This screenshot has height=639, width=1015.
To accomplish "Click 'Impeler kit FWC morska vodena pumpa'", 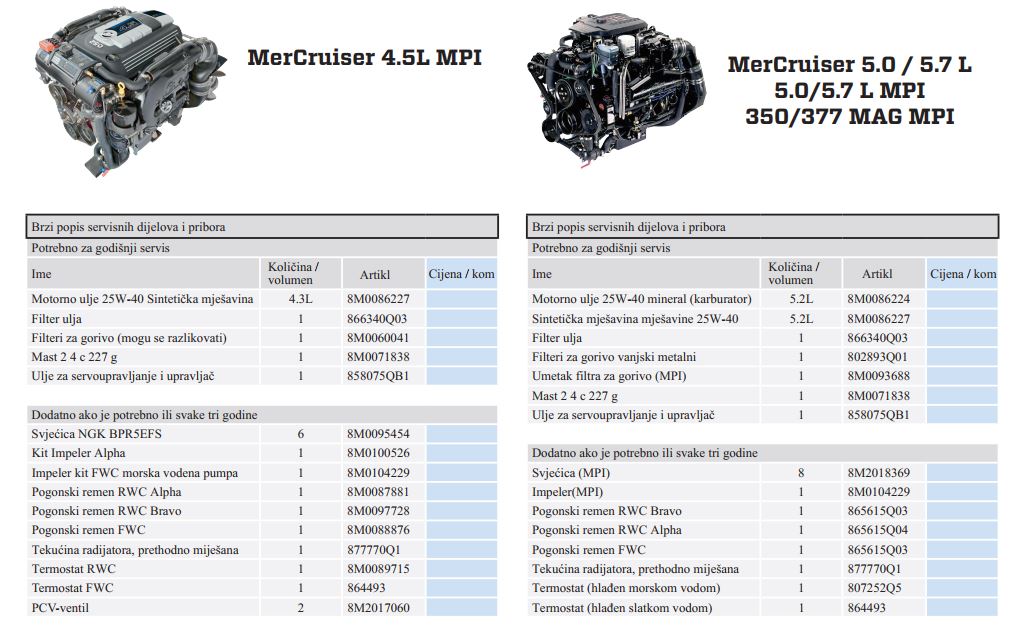I will pyautogui.click(x=135, y=473).
